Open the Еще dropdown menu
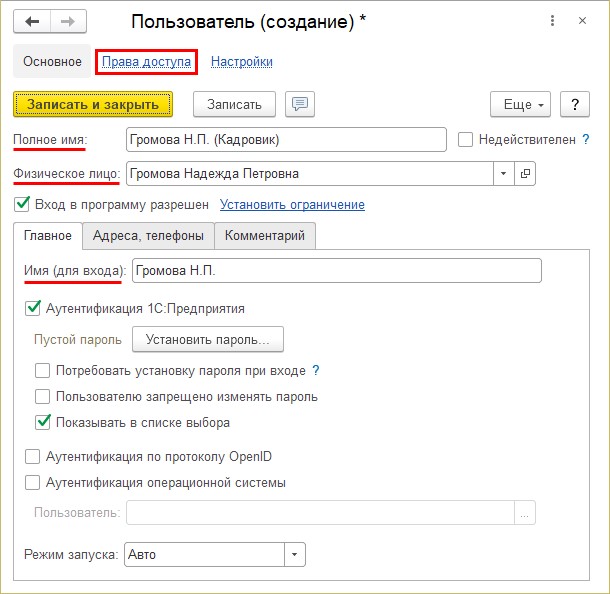610x594 pixels. [x=520, y=104]
